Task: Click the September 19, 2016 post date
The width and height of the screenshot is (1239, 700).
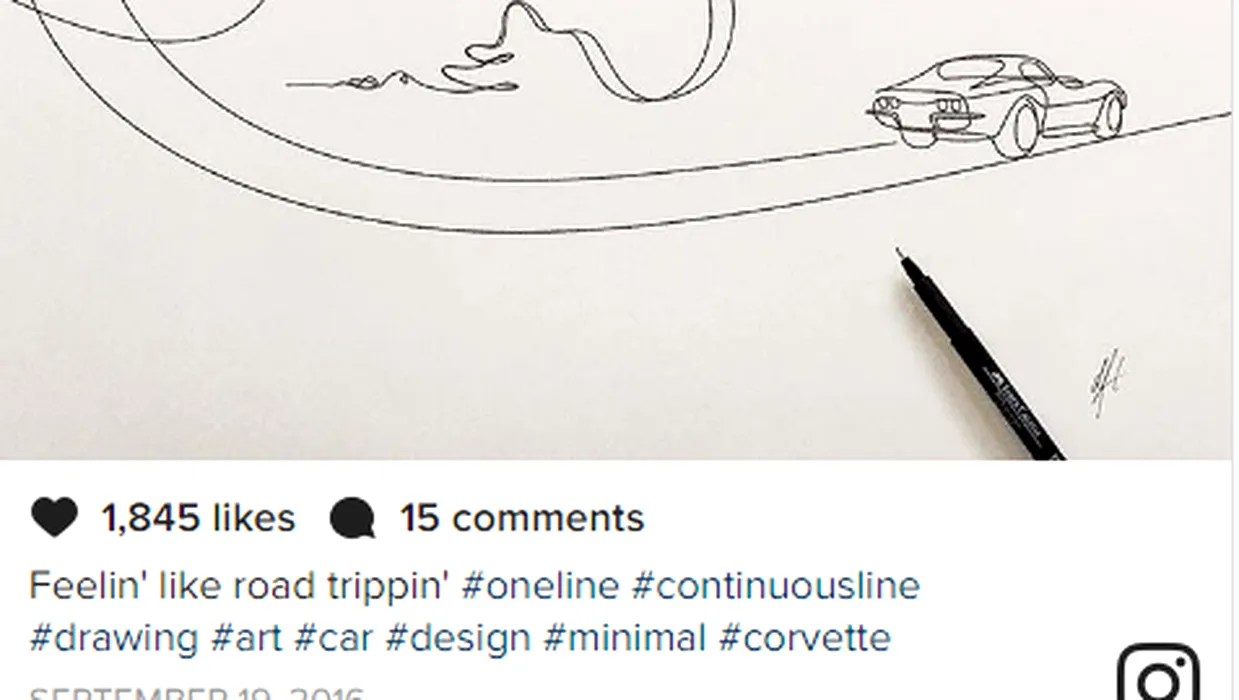Action: tap(198, 693)
